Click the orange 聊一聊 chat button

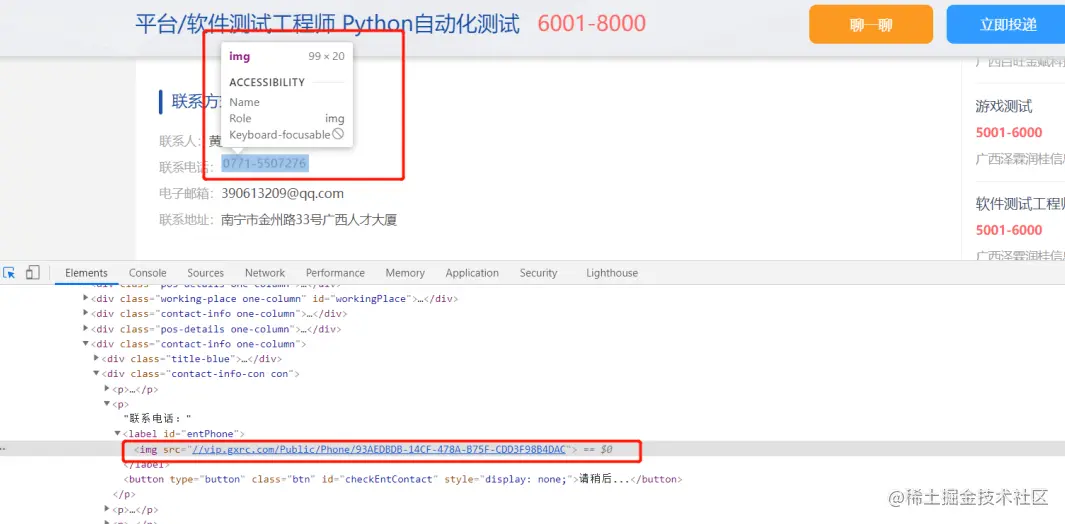pos(871,24)
